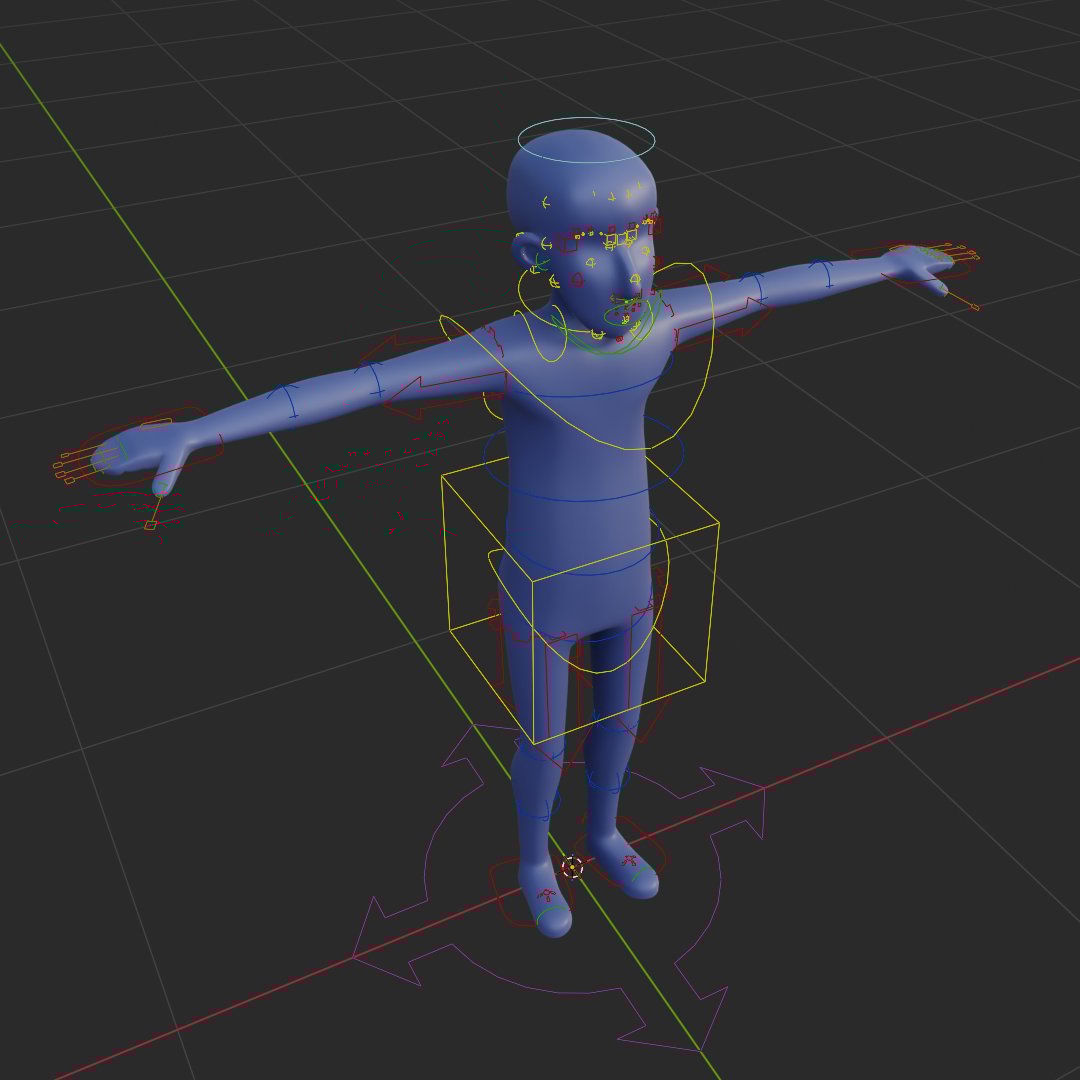Select the large yellow chest loop control
1080x1080 pixels.
[579, 355]
